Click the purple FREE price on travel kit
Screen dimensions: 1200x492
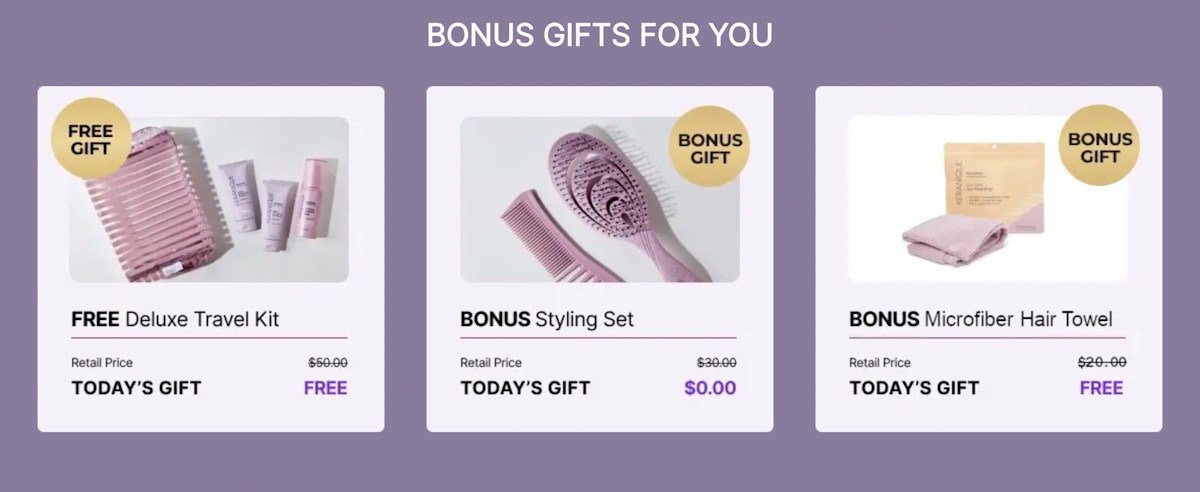coord(326,388)
